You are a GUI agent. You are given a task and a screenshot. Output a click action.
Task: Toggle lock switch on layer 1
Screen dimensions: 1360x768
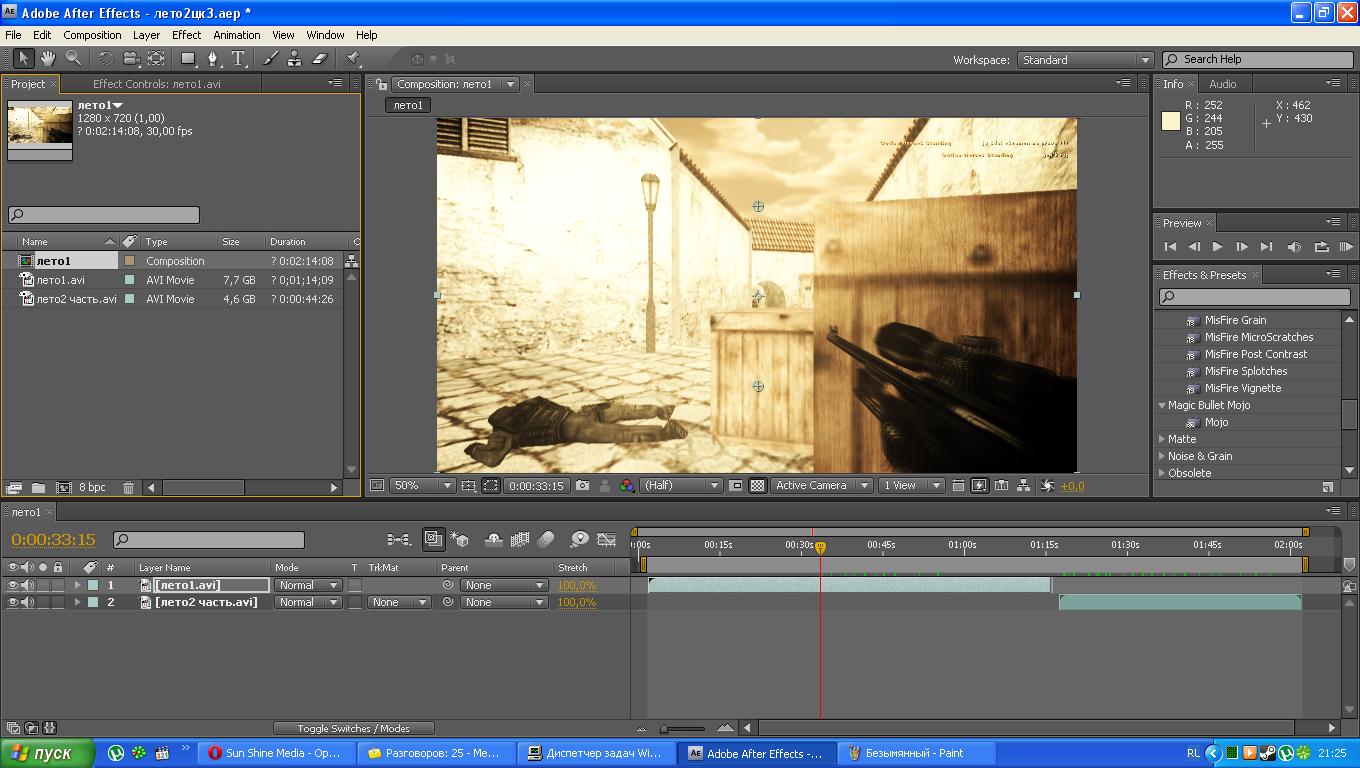point(58,585)
